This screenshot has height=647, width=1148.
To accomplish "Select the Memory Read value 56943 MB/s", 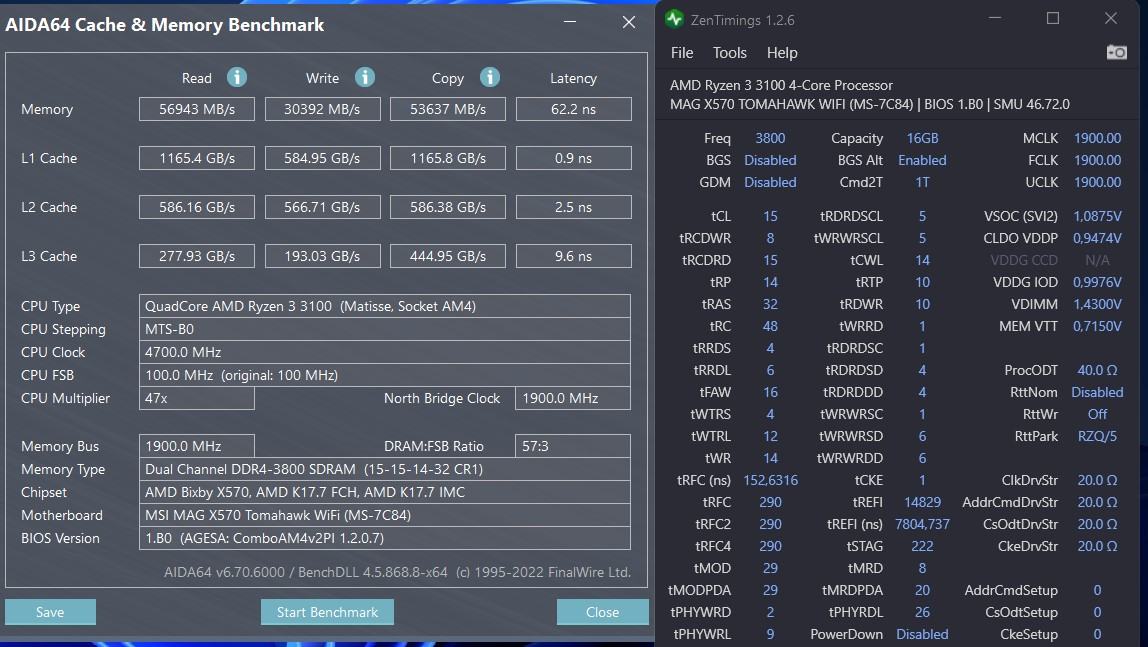I will click(197, 109).
